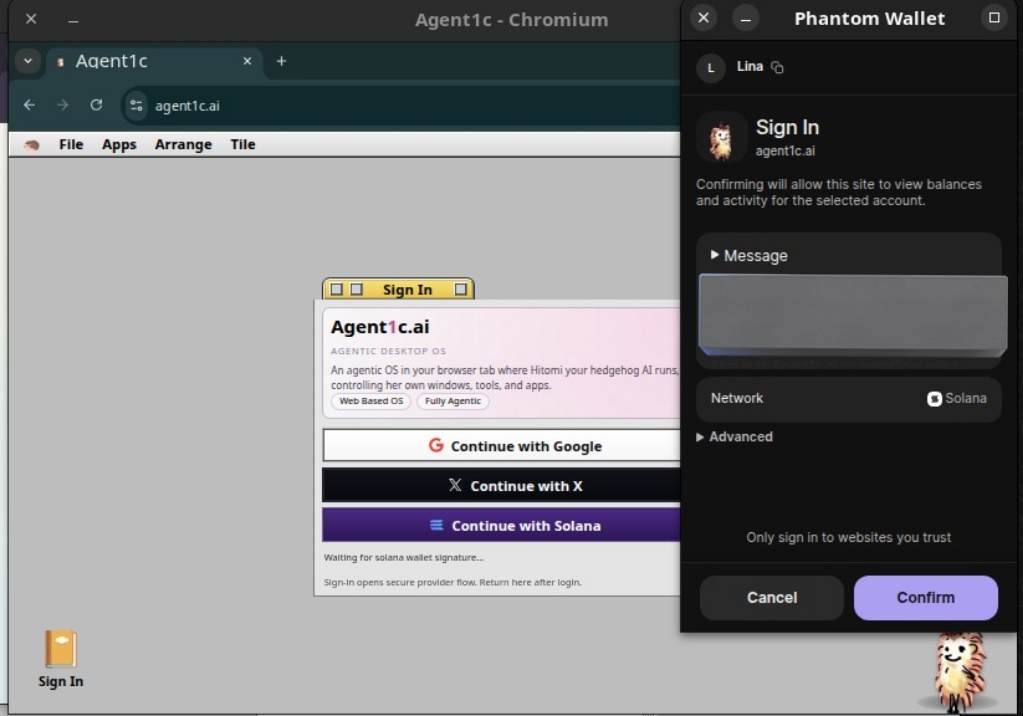
Task: Click the Solana network icon
Action: click(934, 398)
